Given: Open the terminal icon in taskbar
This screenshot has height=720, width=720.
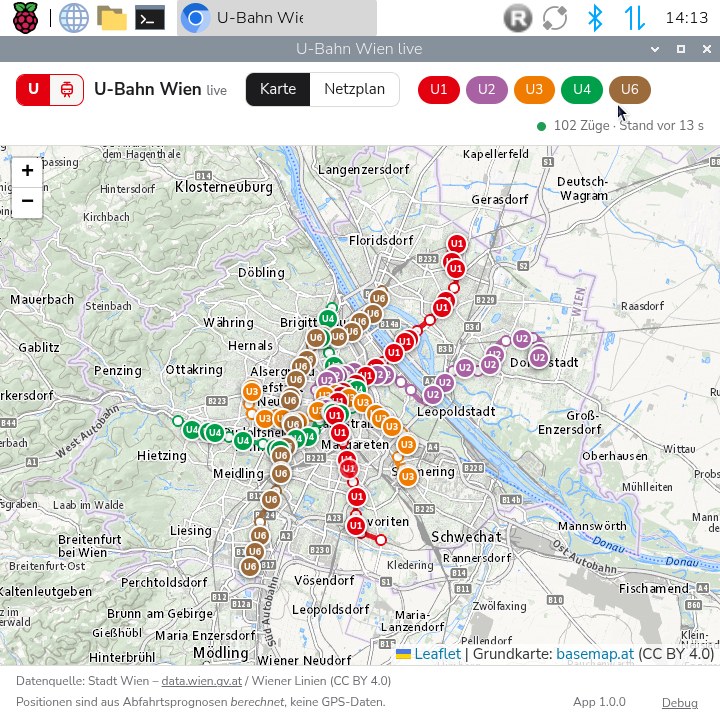Looking at the screenshot, I should [150, 18].
